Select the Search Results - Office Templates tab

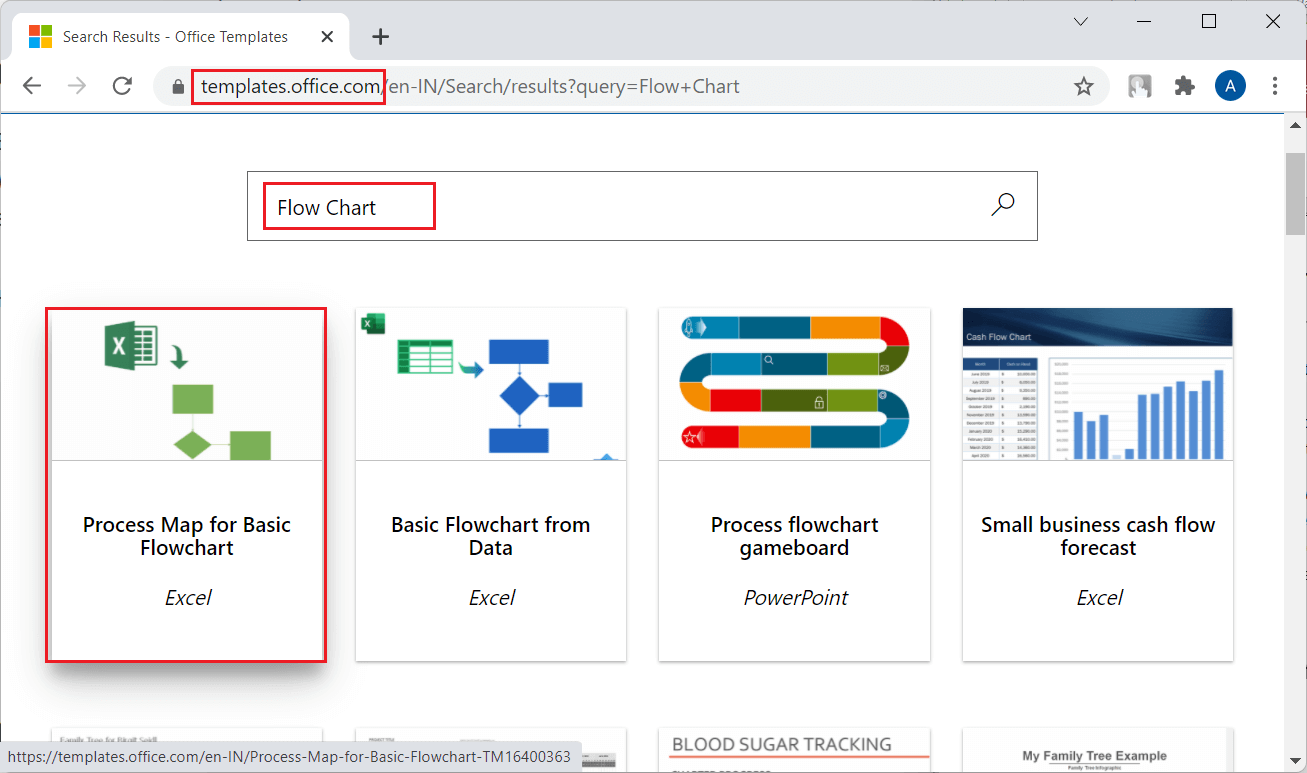[183, 37]
